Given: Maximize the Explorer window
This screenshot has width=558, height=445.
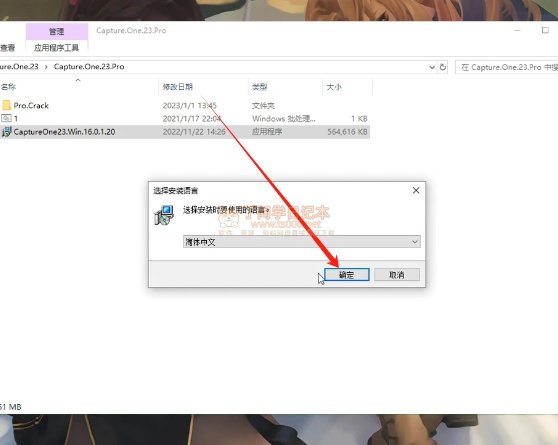Looking at the screenshot, I should [x=545, y=30].
